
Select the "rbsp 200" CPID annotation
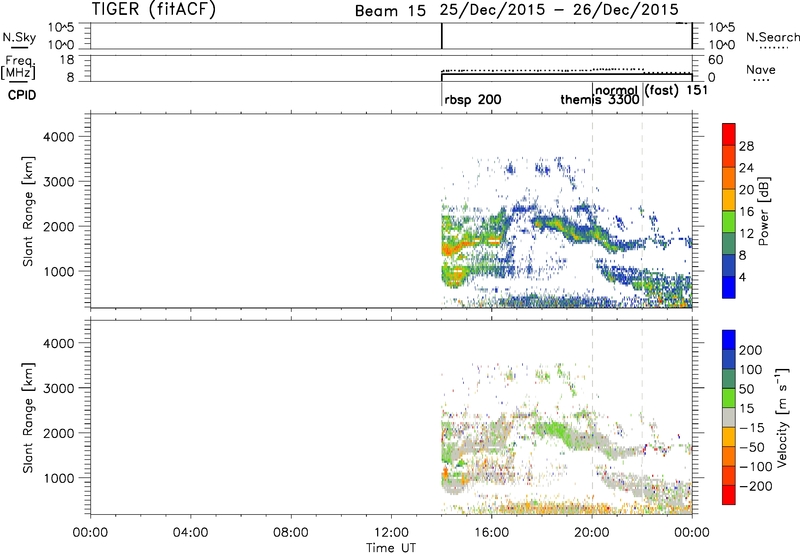472,99
